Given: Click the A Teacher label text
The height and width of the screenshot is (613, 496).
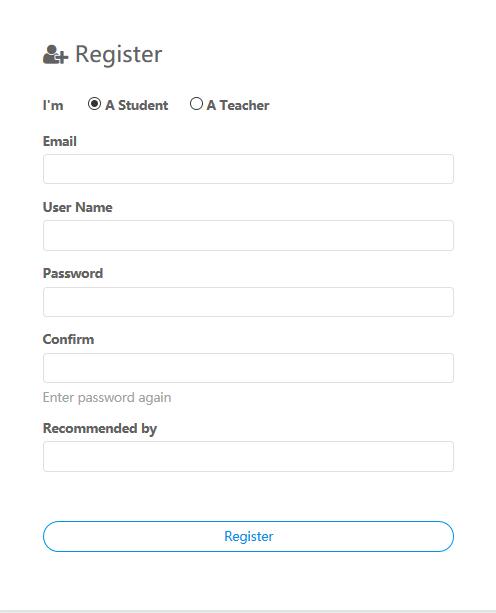Looking at the screenshot, I should point(238,105).
